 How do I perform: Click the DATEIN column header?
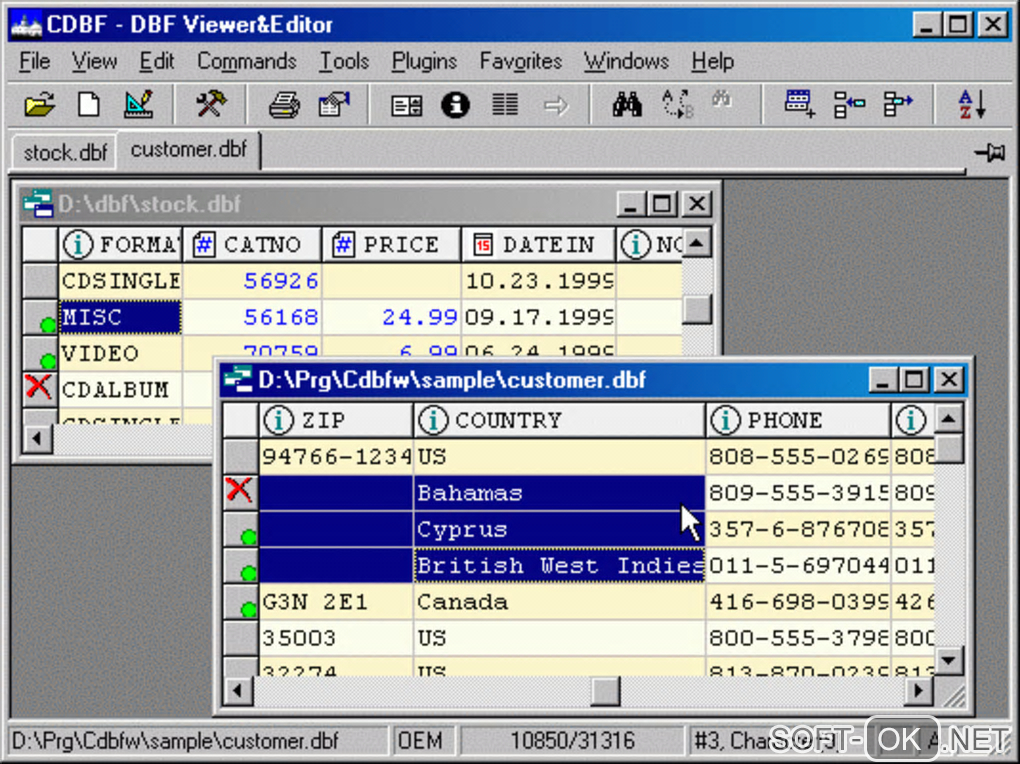(x=539, y=245)
